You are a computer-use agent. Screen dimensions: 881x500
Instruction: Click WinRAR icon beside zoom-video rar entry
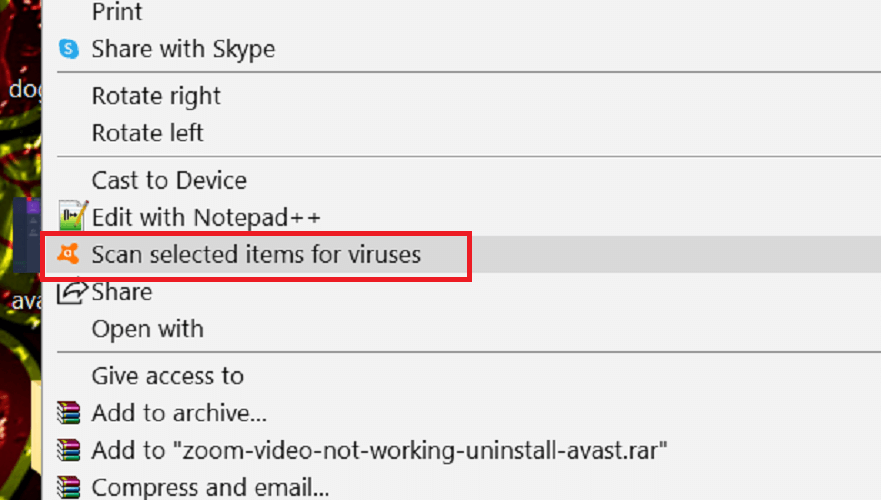[x=69, y=449]
